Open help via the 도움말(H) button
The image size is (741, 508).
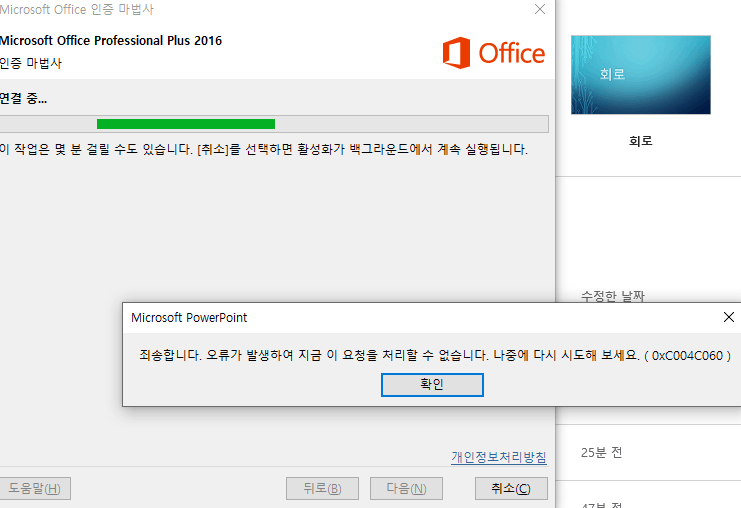click(34, 488)
